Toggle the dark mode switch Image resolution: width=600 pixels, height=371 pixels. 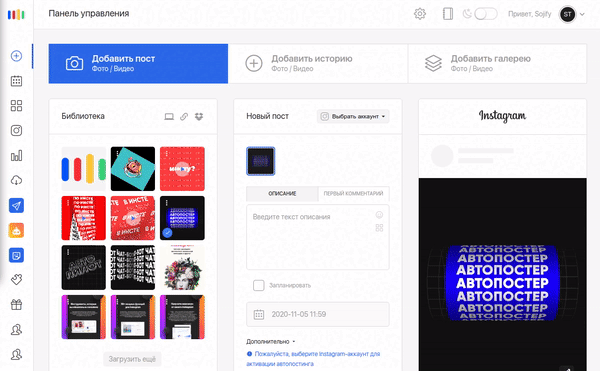coord(485,14)
